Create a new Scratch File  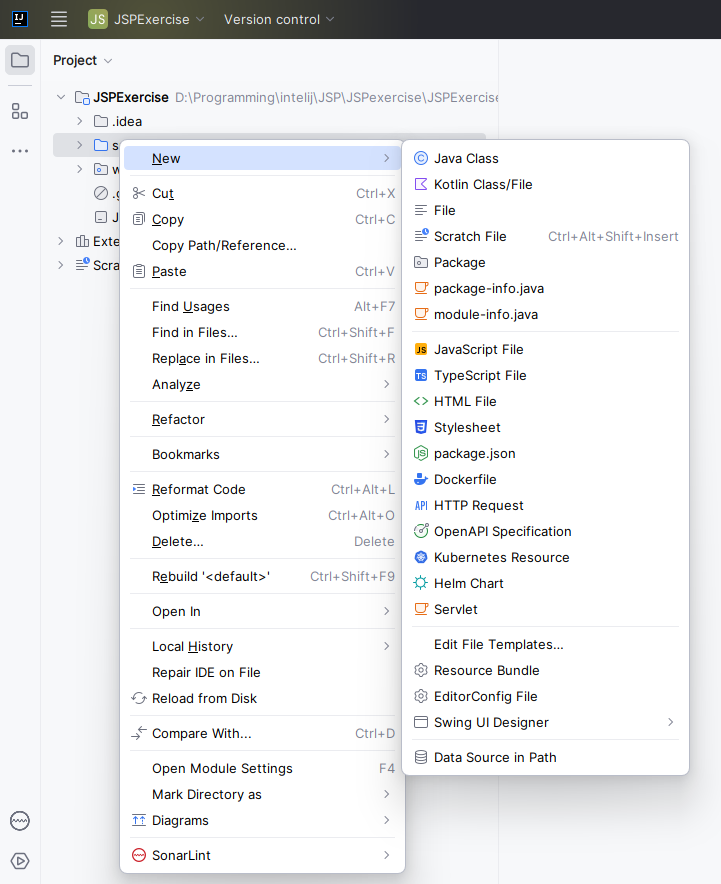point(545,236)
